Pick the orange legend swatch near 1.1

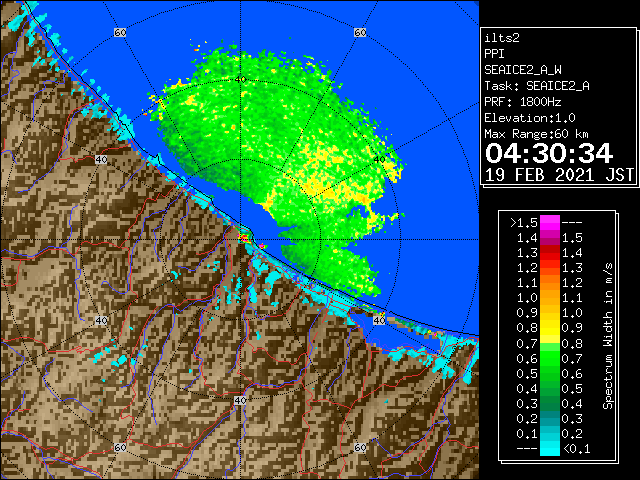(x=550, y=283)
